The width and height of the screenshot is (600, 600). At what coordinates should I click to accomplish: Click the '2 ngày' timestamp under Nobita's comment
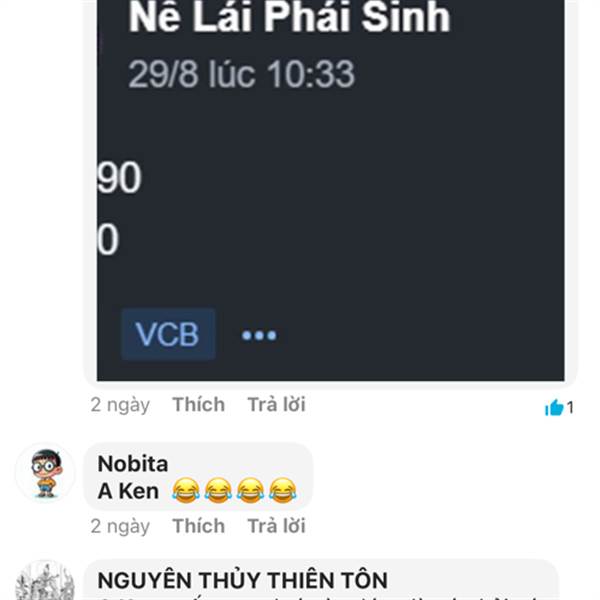click(x=120, y=526)
